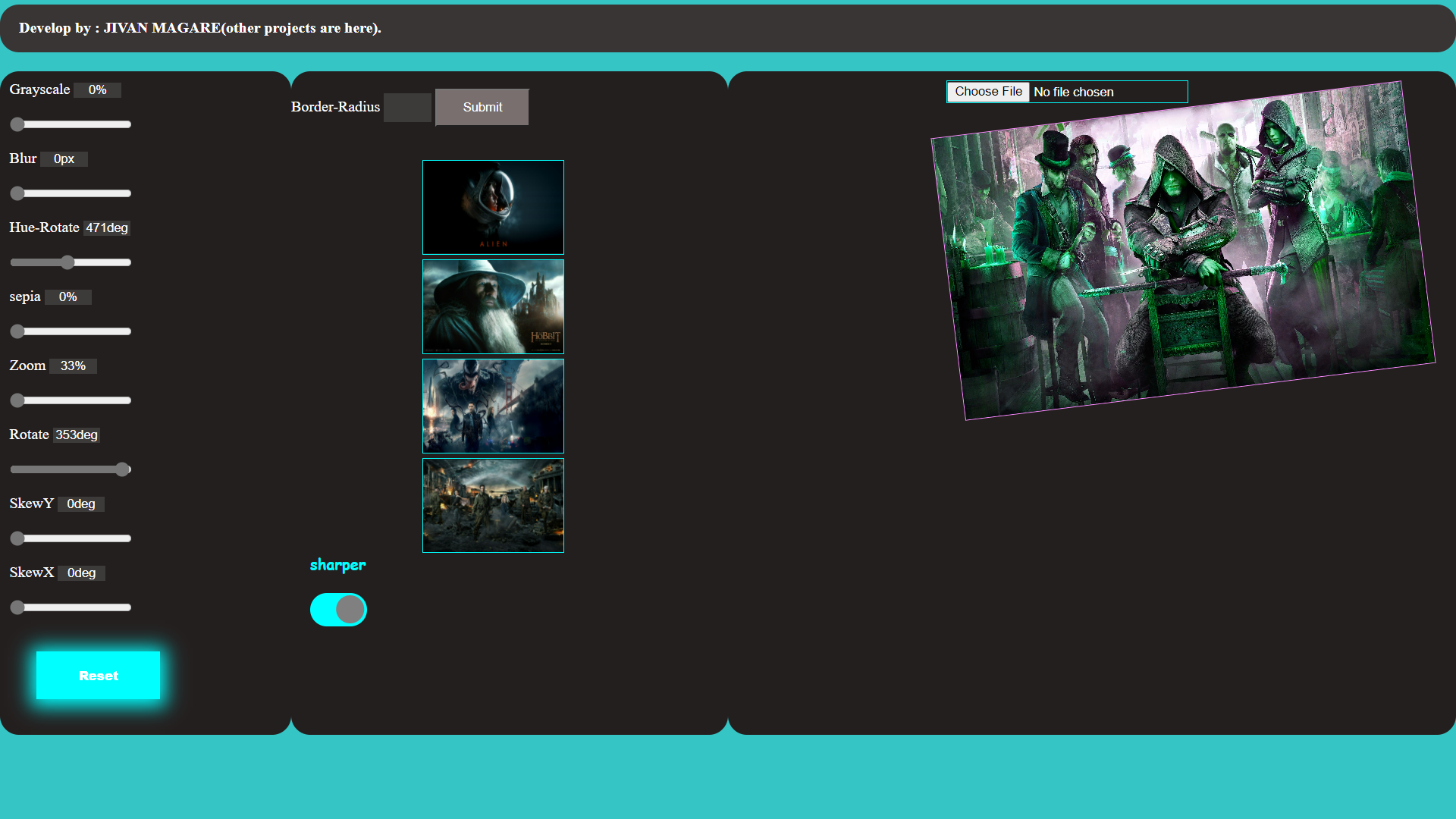
Task: Select the Alien poster thumbnail
Action: [493, 207]
